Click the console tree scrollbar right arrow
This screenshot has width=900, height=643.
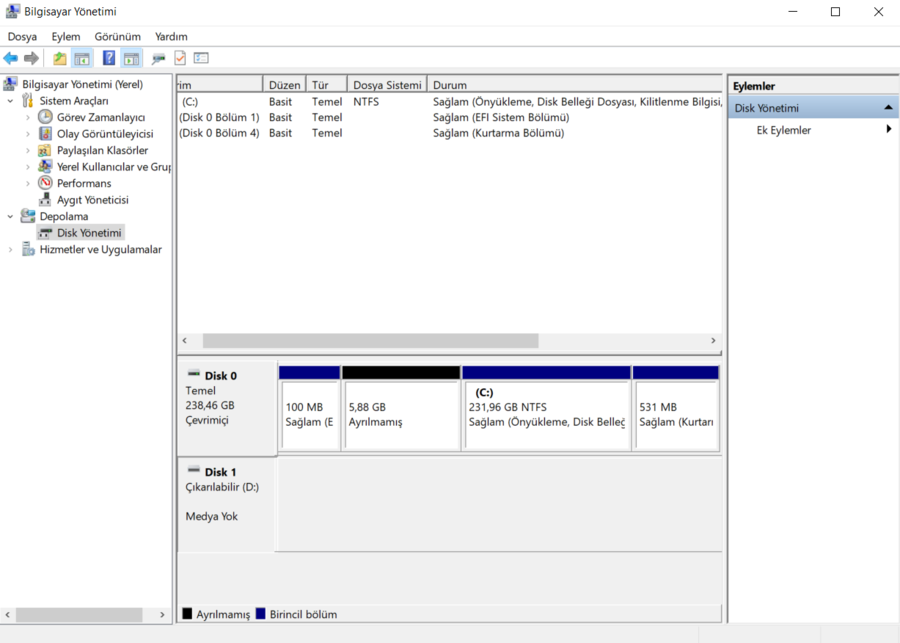click(x=162, y=615)
